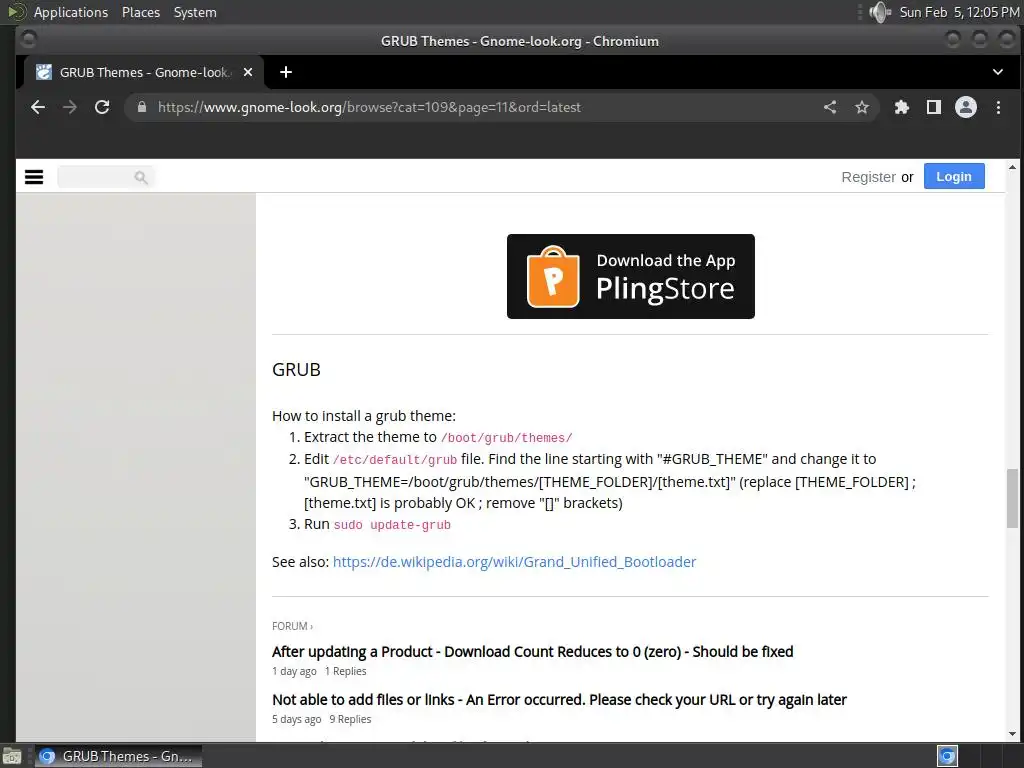This screenshot has width=1024, height=768.
Task: Click the page vertical scrollbar thumb
Action: pyautogui.click(x=1012, y=498)
